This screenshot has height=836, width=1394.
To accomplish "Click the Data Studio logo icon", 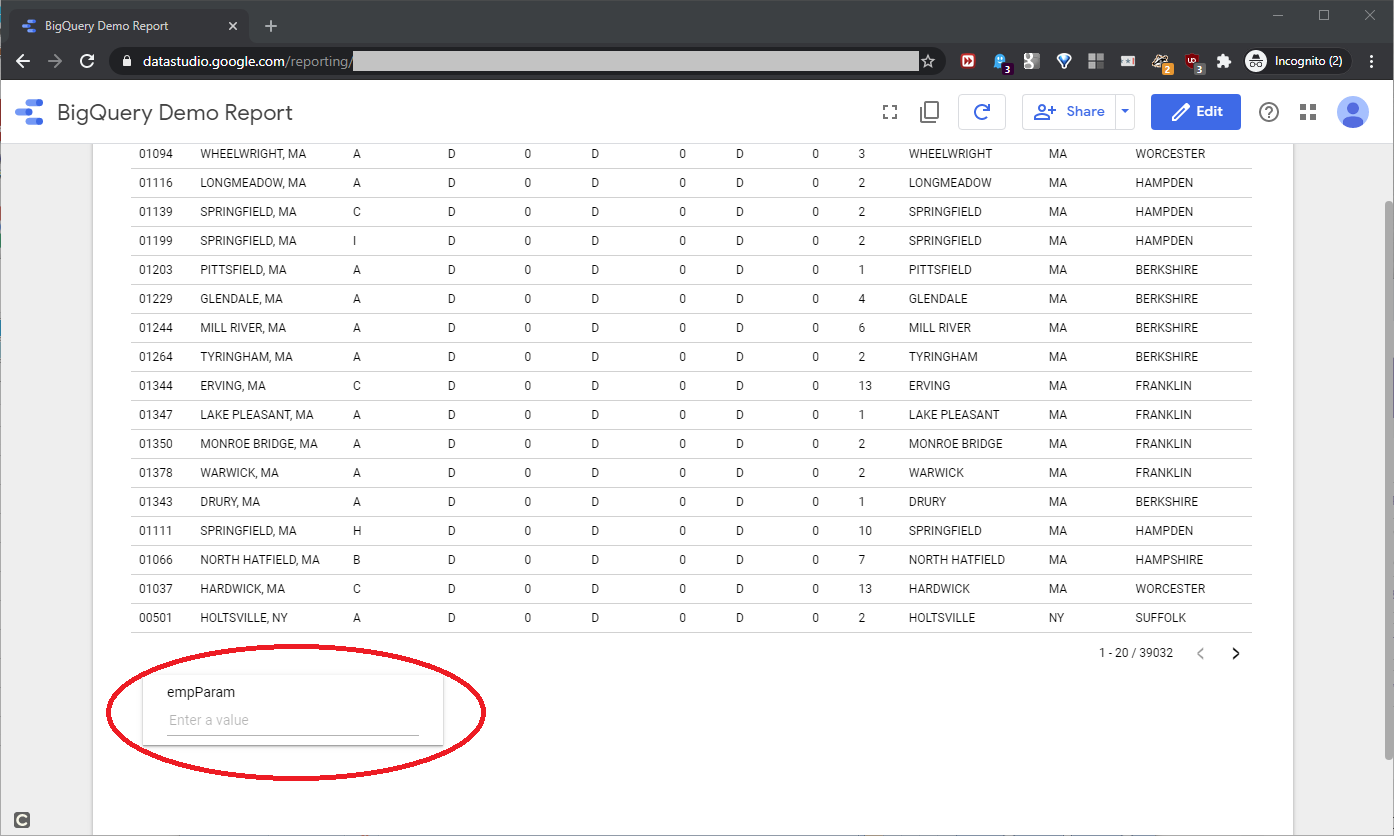I will [30, 112].
